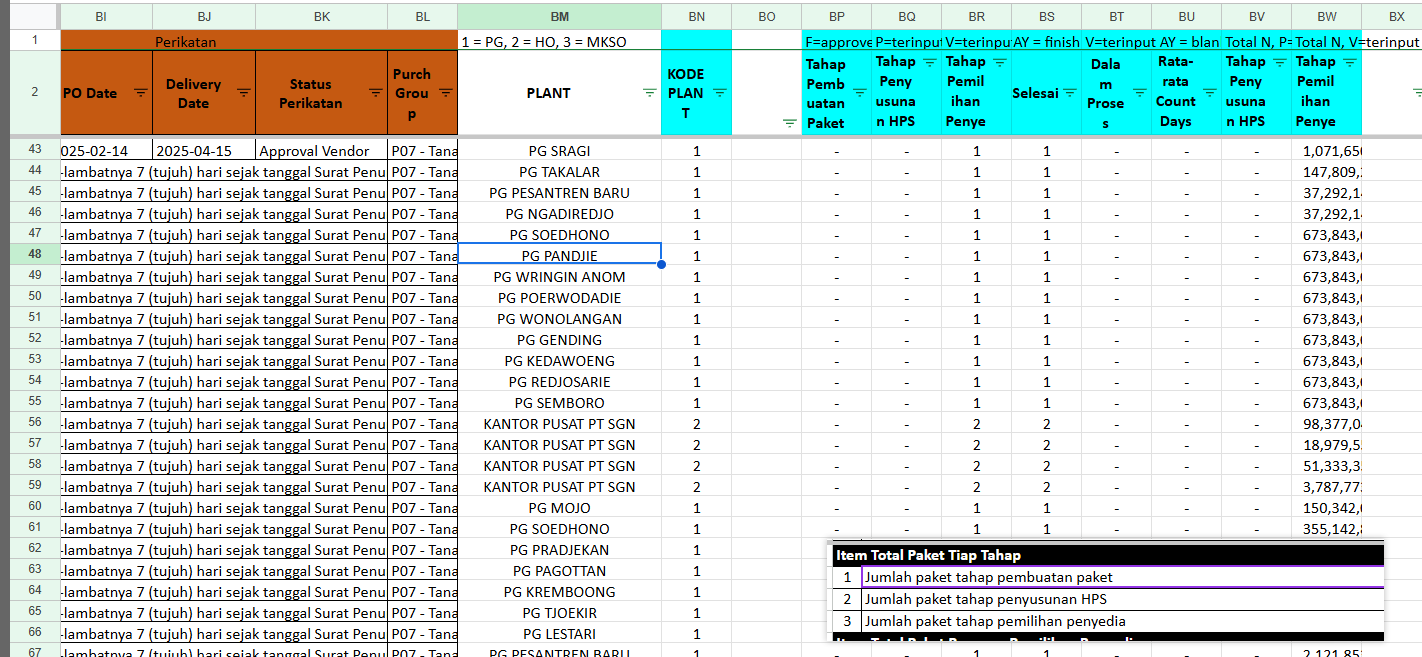Select the column BM header
The height and width of the screenshot is (657, 1422).
[x=559, y=17]
